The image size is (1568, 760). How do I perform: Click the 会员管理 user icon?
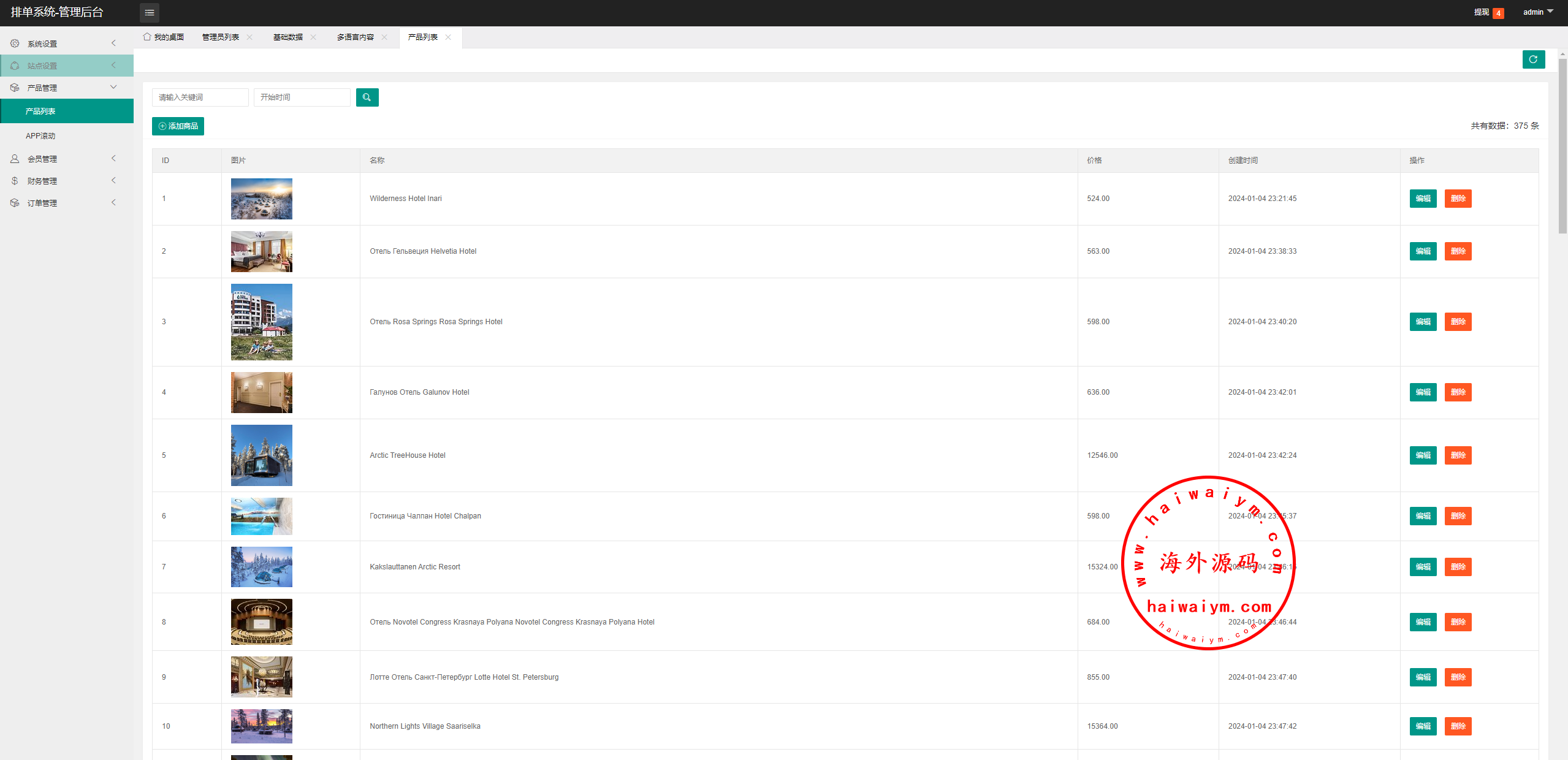[x=15, y=159]
